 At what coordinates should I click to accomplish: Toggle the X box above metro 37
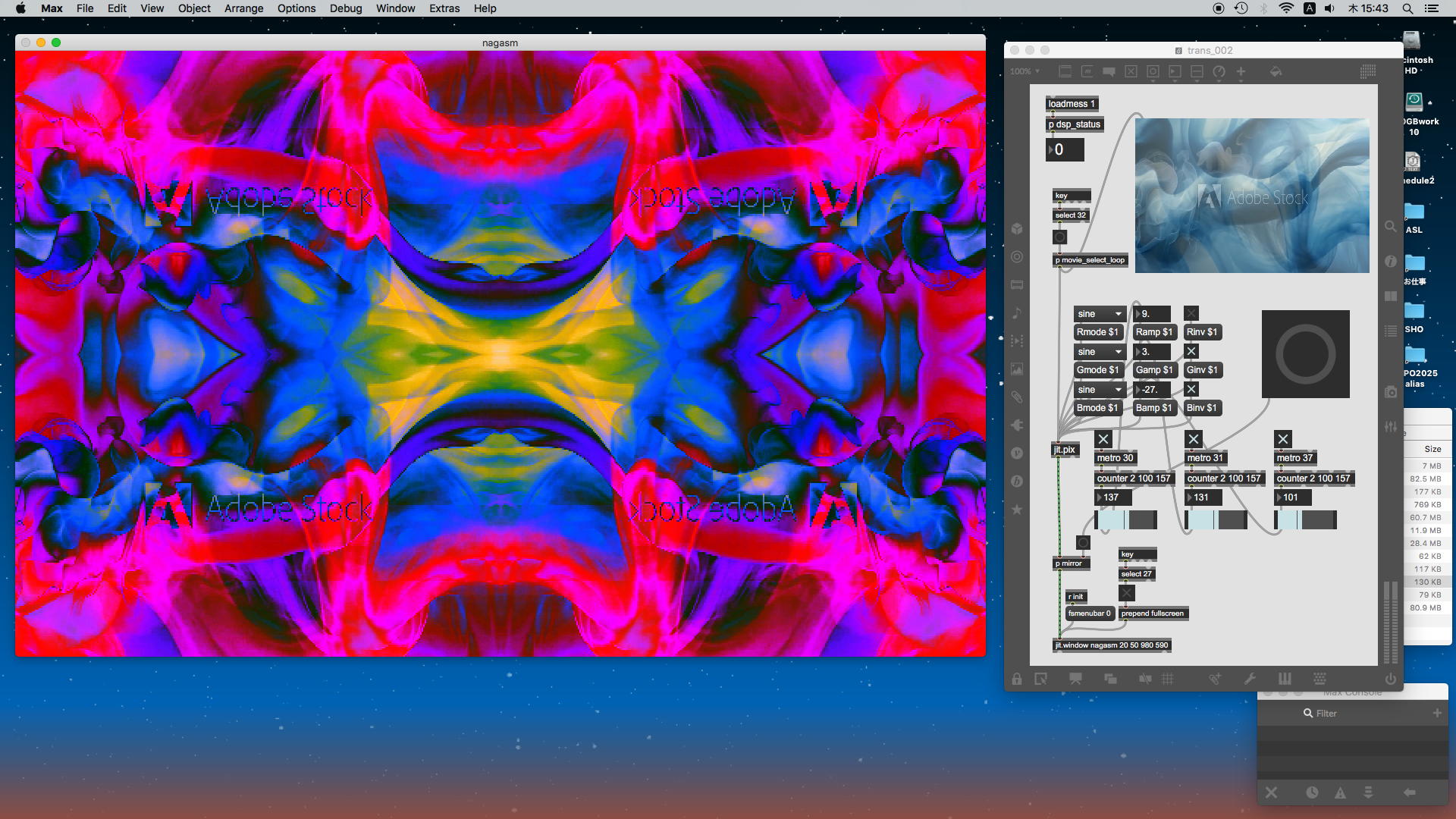point(1283,439)
